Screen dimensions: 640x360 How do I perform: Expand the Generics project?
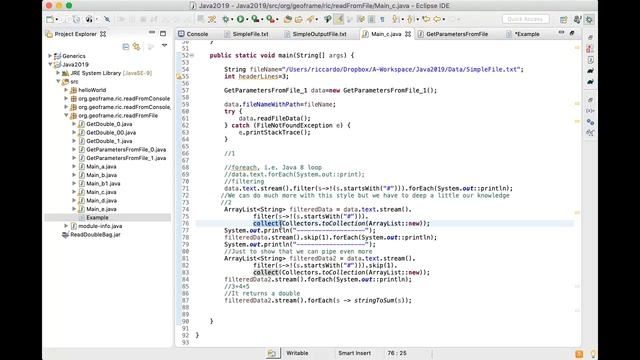click(x=50, y=56)
